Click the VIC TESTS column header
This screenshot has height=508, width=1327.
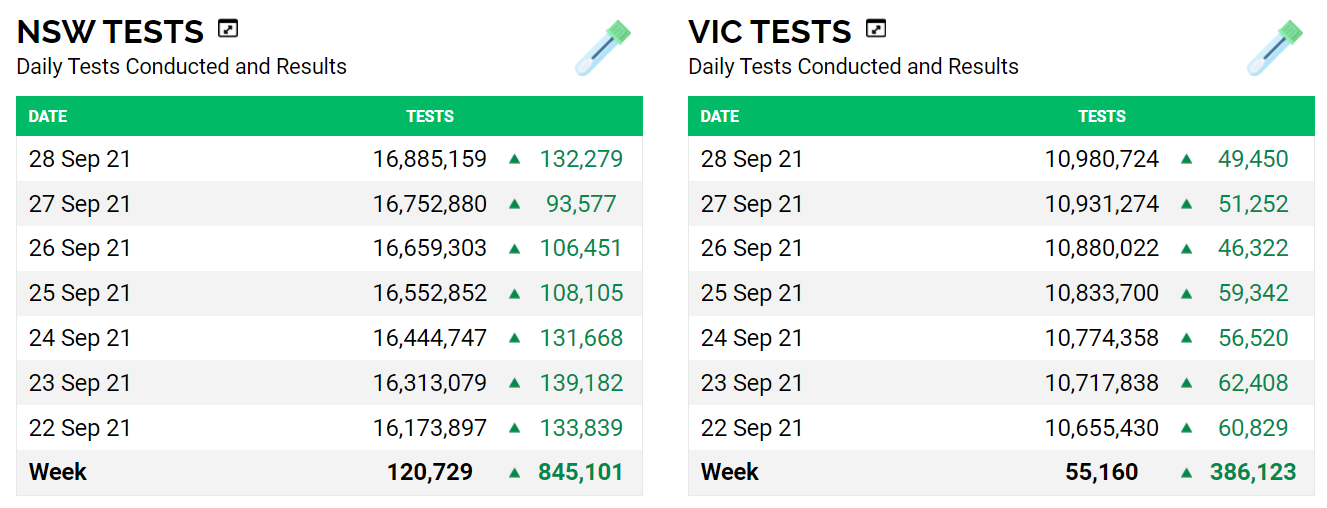click(x=1102, y=116)
